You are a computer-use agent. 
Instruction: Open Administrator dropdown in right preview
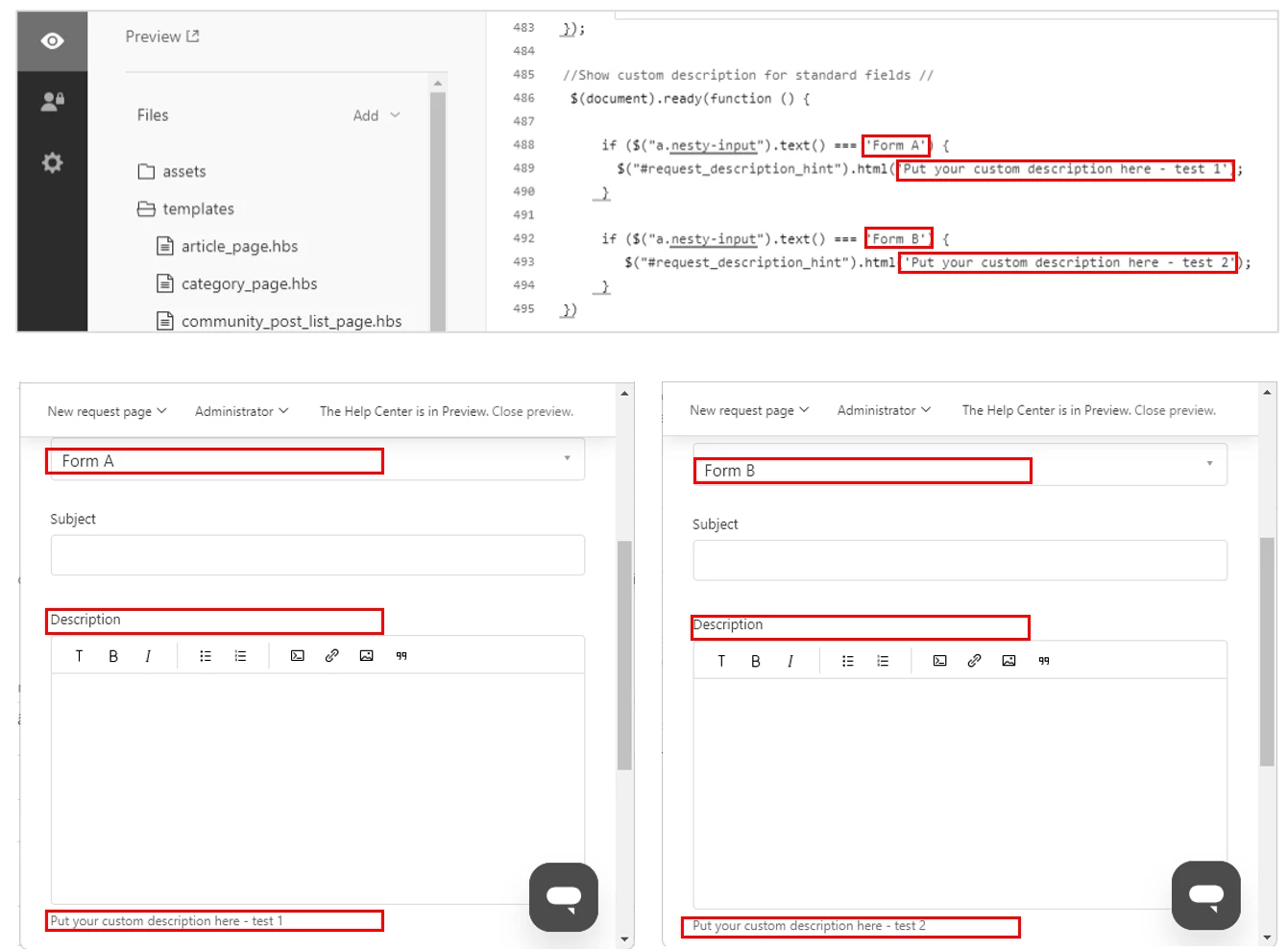[884, 410]
